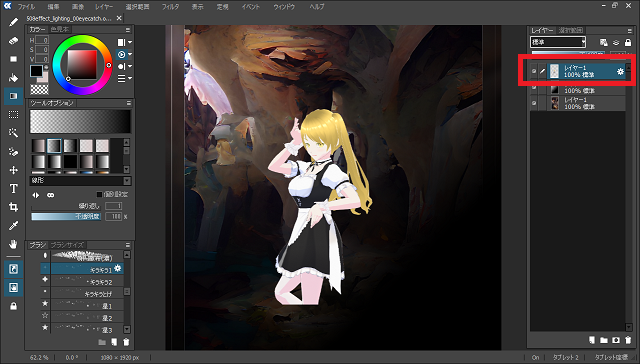640x364 pixels.
Task: Open the ファイル menu
Action: pyautogui.click(x=27, y=7)
